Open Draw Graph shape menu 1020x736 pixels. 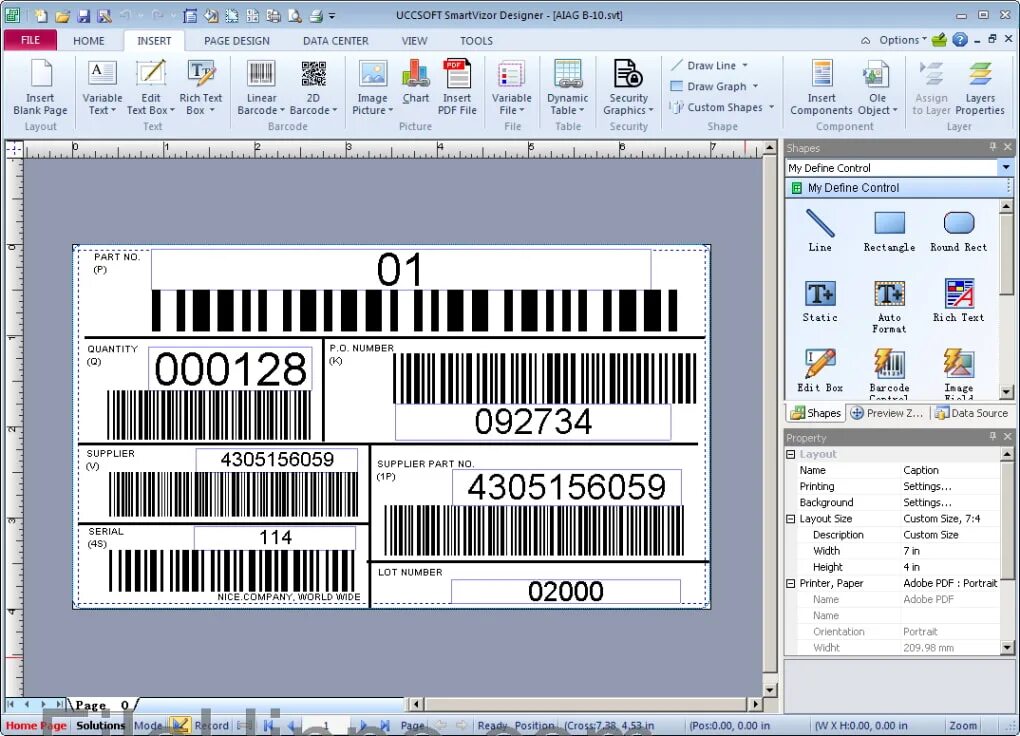point(715,86)
